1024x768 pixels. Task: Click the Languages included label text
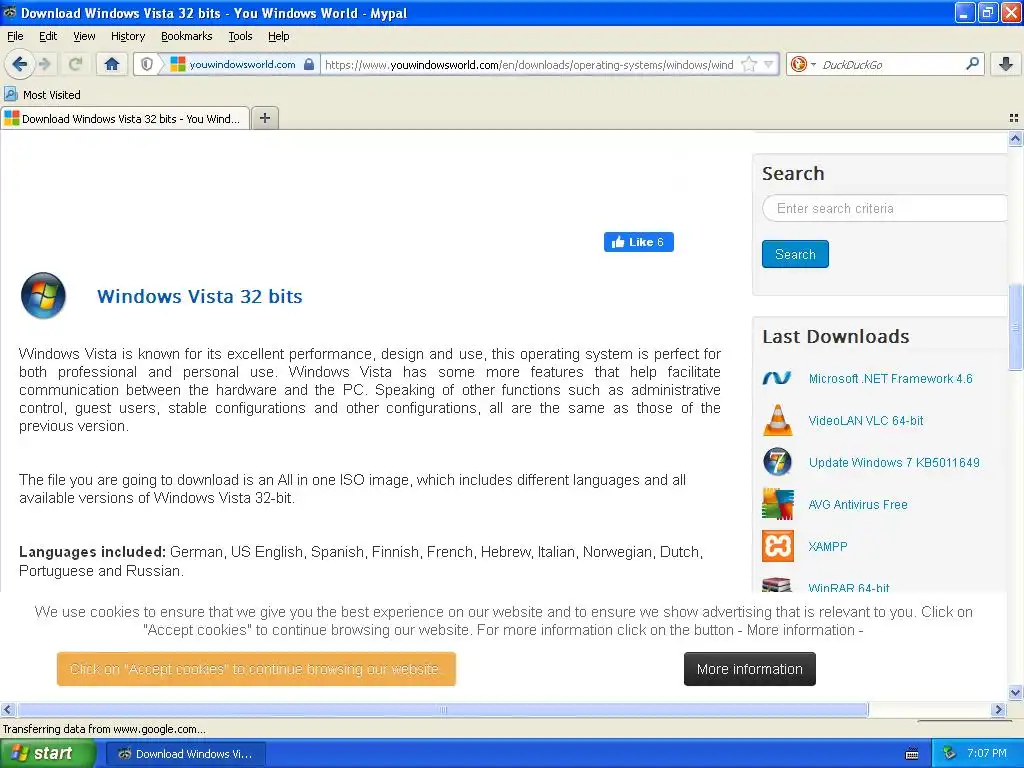pos(92,552)
